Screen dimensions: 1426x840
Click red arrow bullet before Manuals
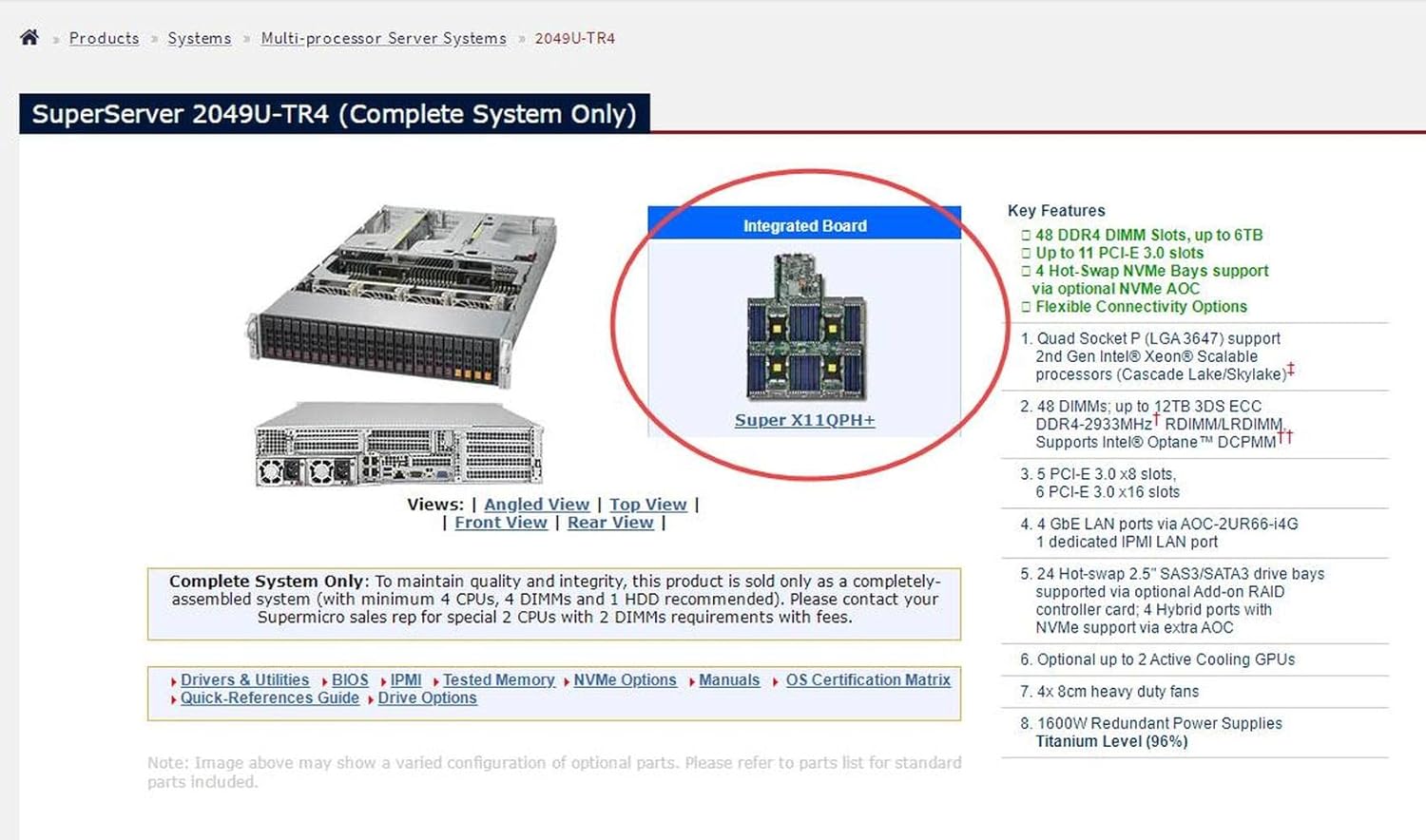click(x=692, y=681)
